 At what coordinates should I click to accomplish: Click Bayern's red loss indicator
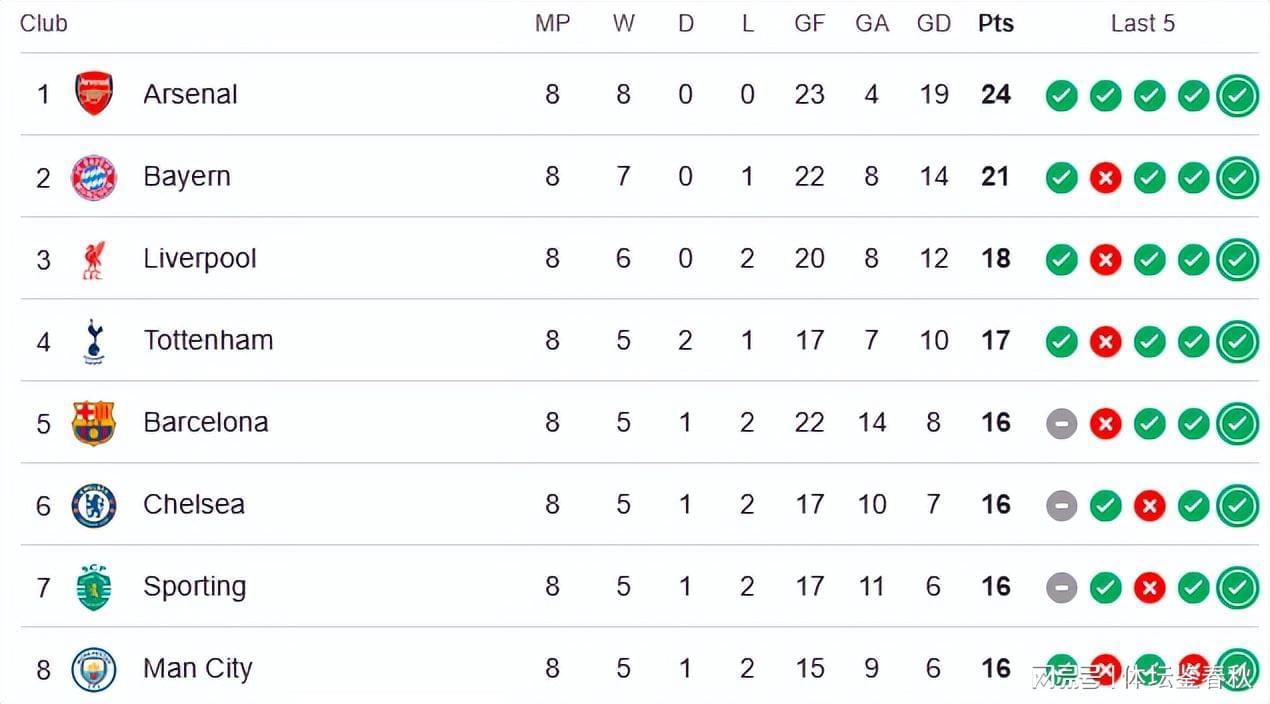pos(1105,178)
